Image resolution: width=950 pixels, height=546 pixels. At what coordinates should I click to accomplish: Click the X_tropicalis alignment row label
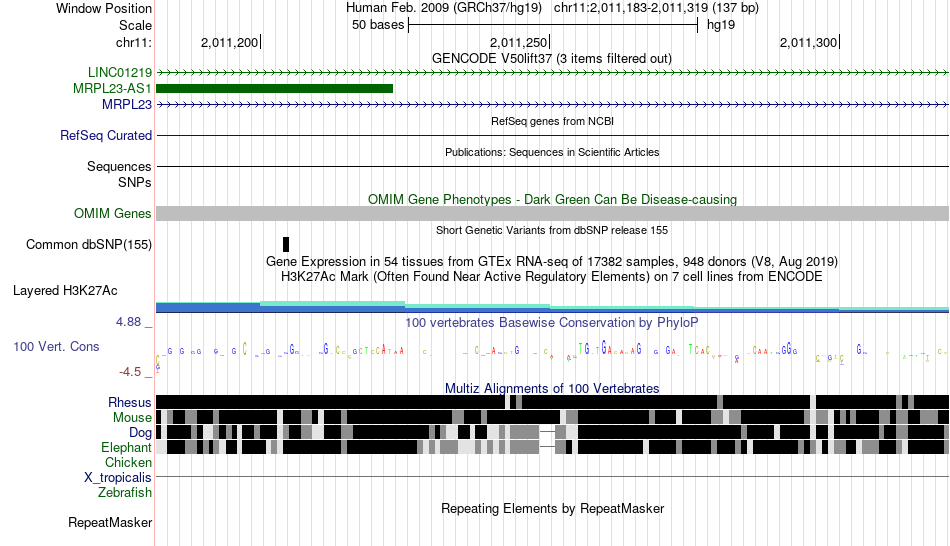(118, 478)
